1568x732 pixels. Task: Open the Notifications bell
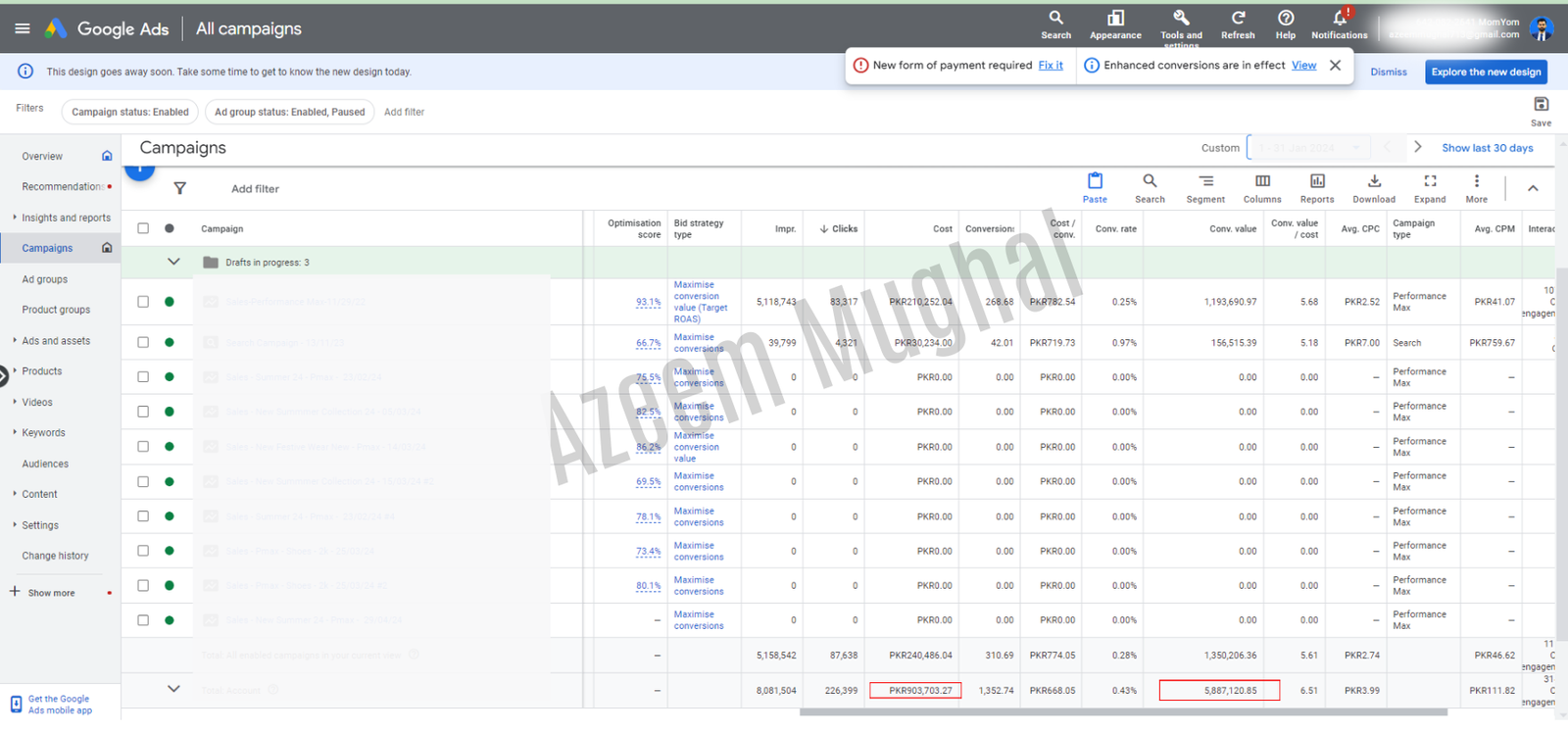(x=1339, y=19)
